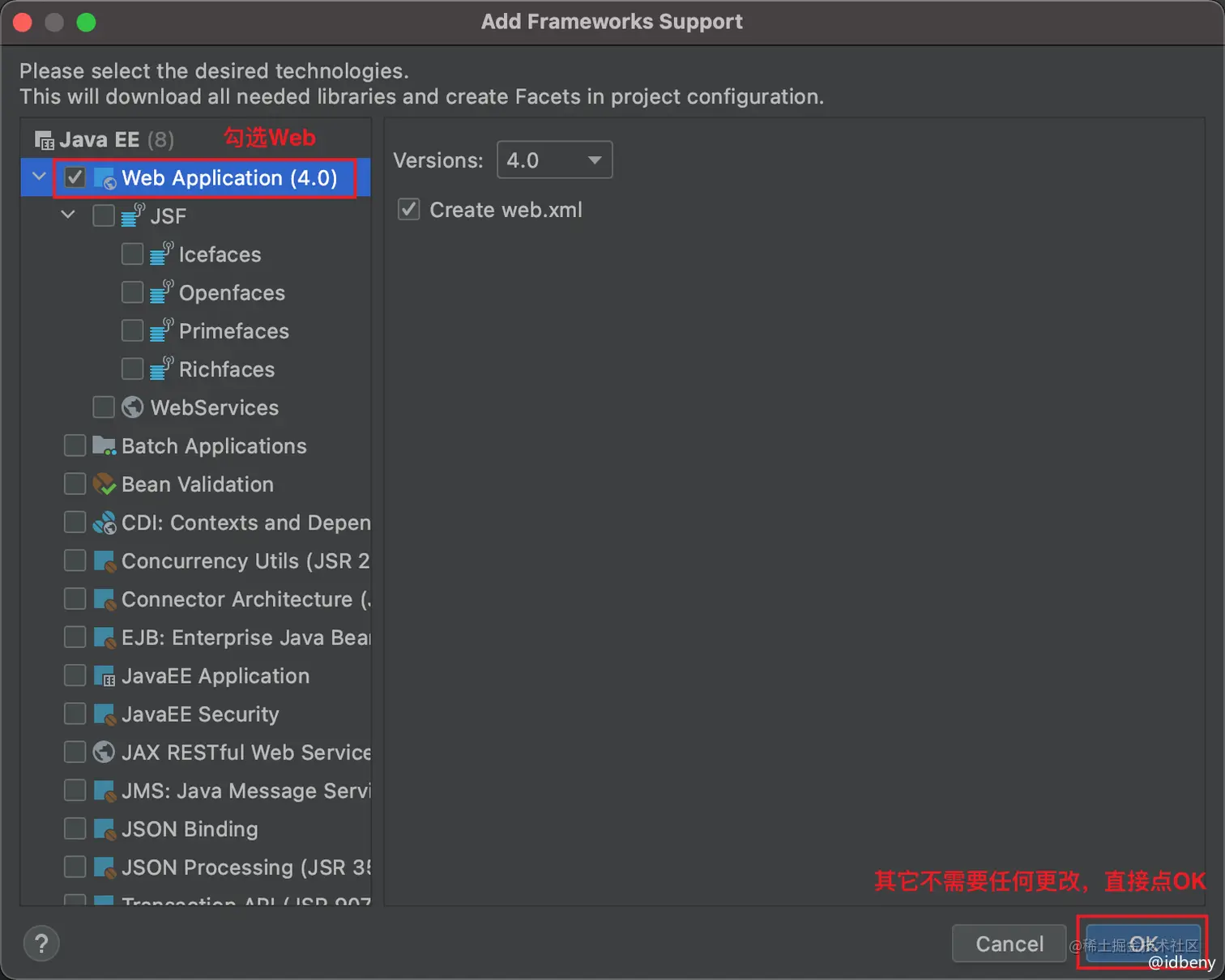This screenshot has width=1225, height=980.
Task: Check the JavaEE Security checkbox
Action: (x=75, y=714)
